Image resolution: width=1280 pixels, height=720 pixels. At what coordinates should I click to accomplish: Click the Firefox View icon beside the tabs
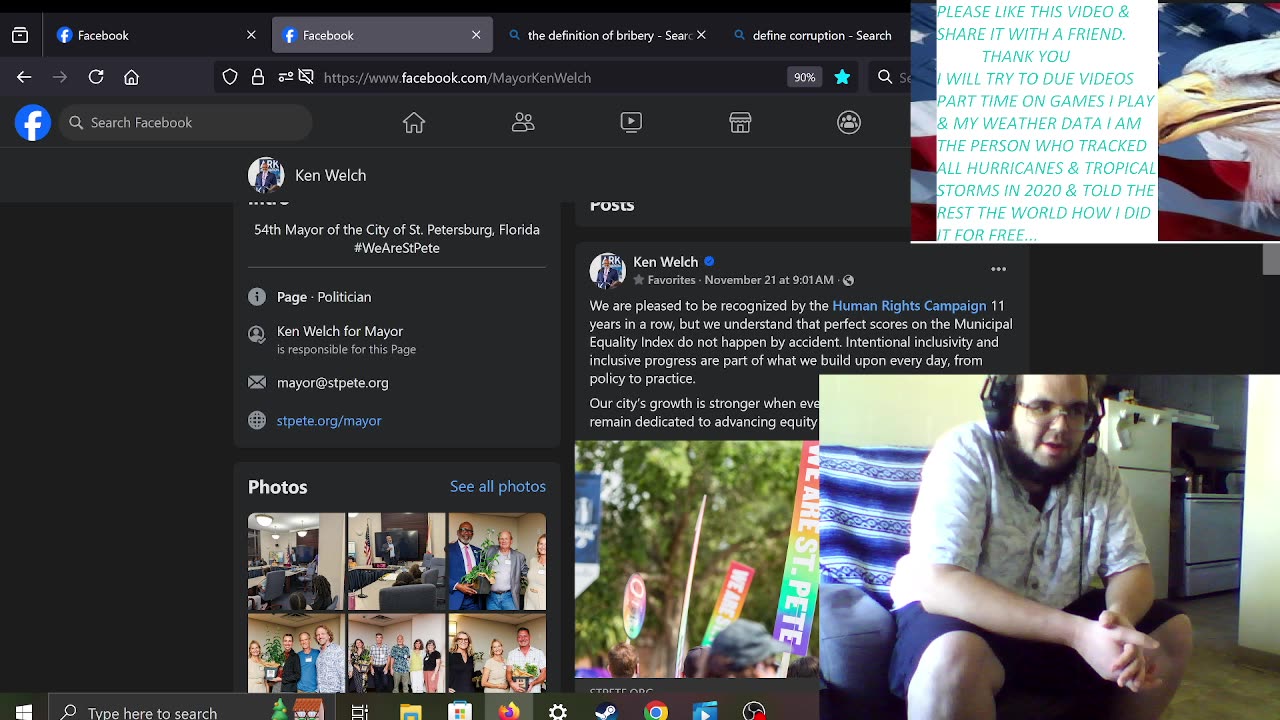pyautogui.click(x=20, y=35)
